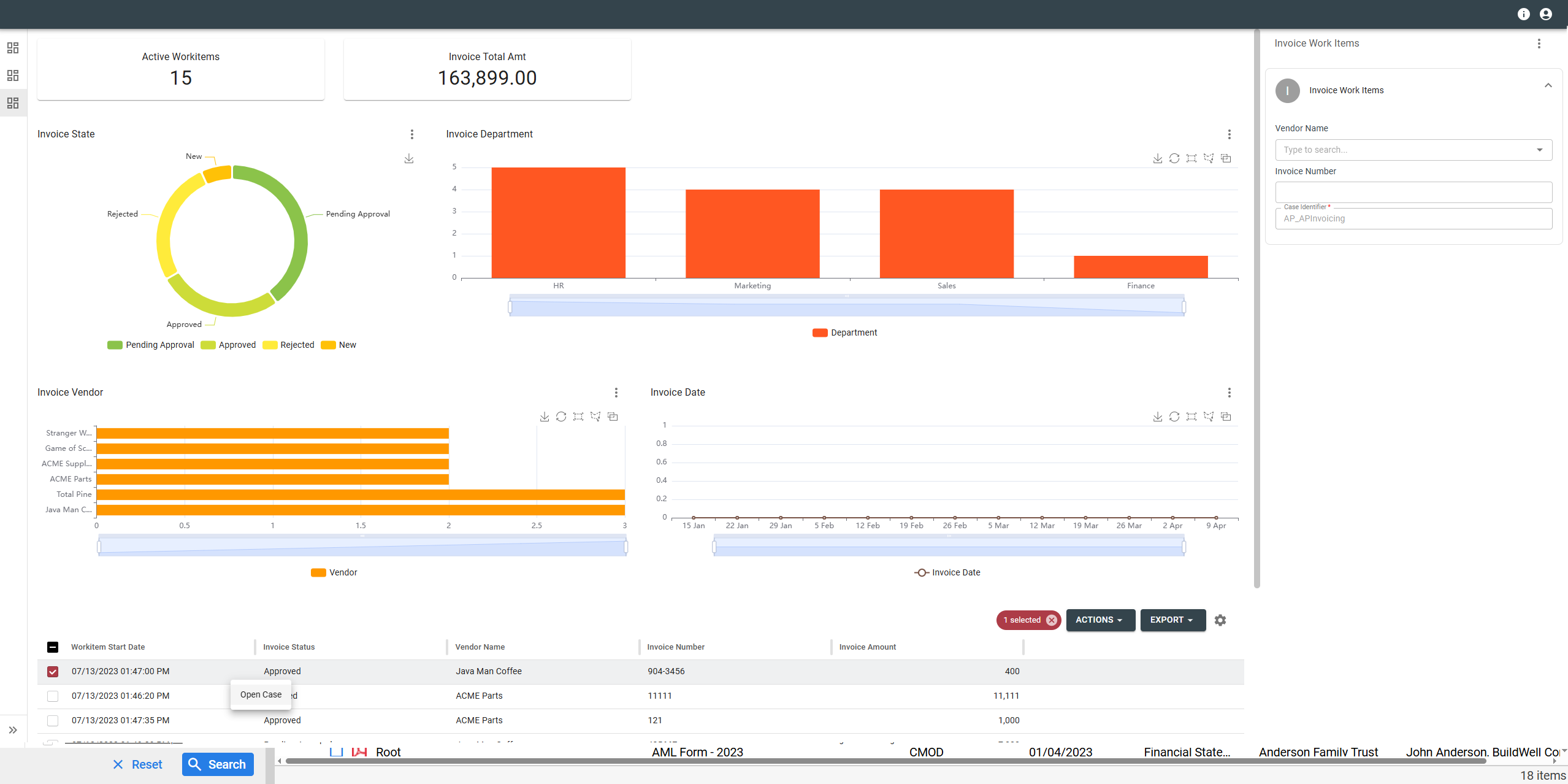Expand the EXPORT dropdown above the table
Image resolution: width=1568 pixels, height=784 pixels.
pos(1171,620)
